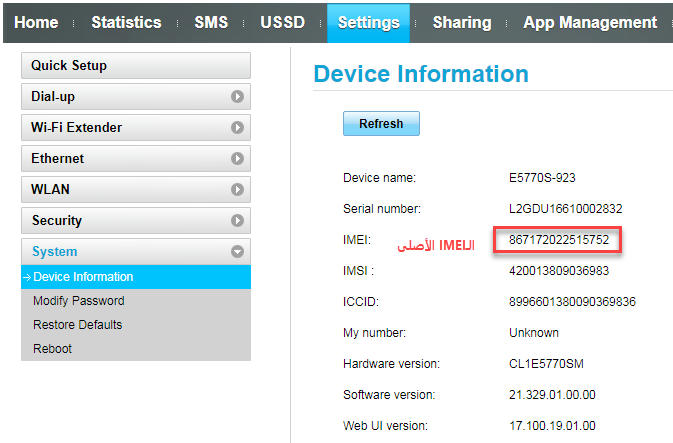The width and height of the screenshot is (673, 443).
Task: Click the highlighted IMEI number value
Action: pyautogui.click(x=559, y=240)
